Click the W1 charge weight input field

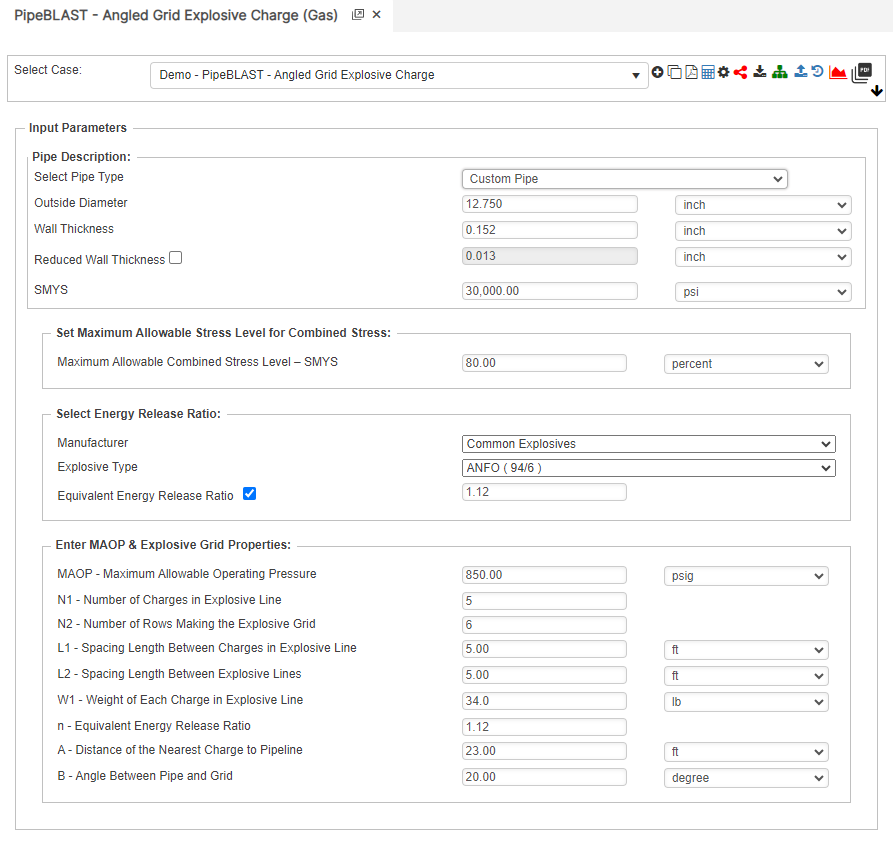click(544, 701)
